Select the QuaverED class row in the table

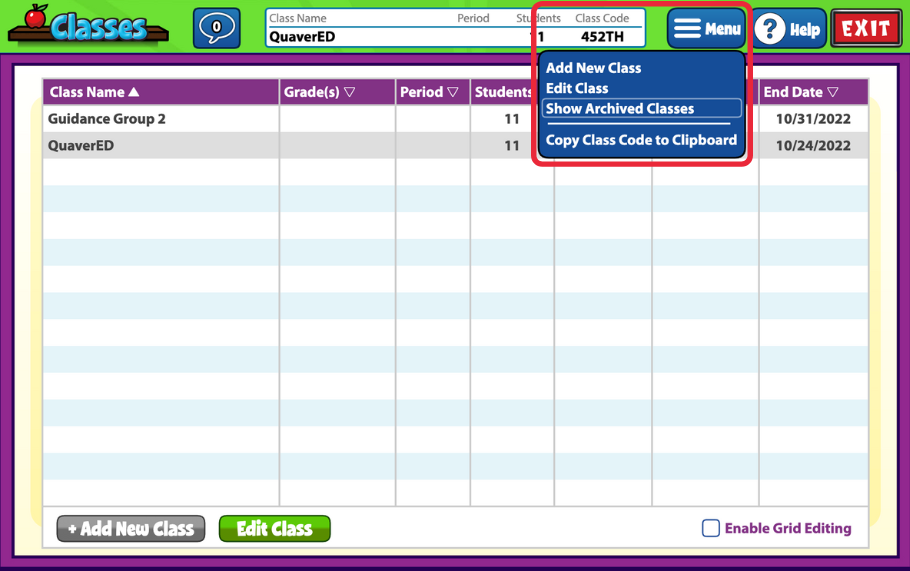(456, 145)
